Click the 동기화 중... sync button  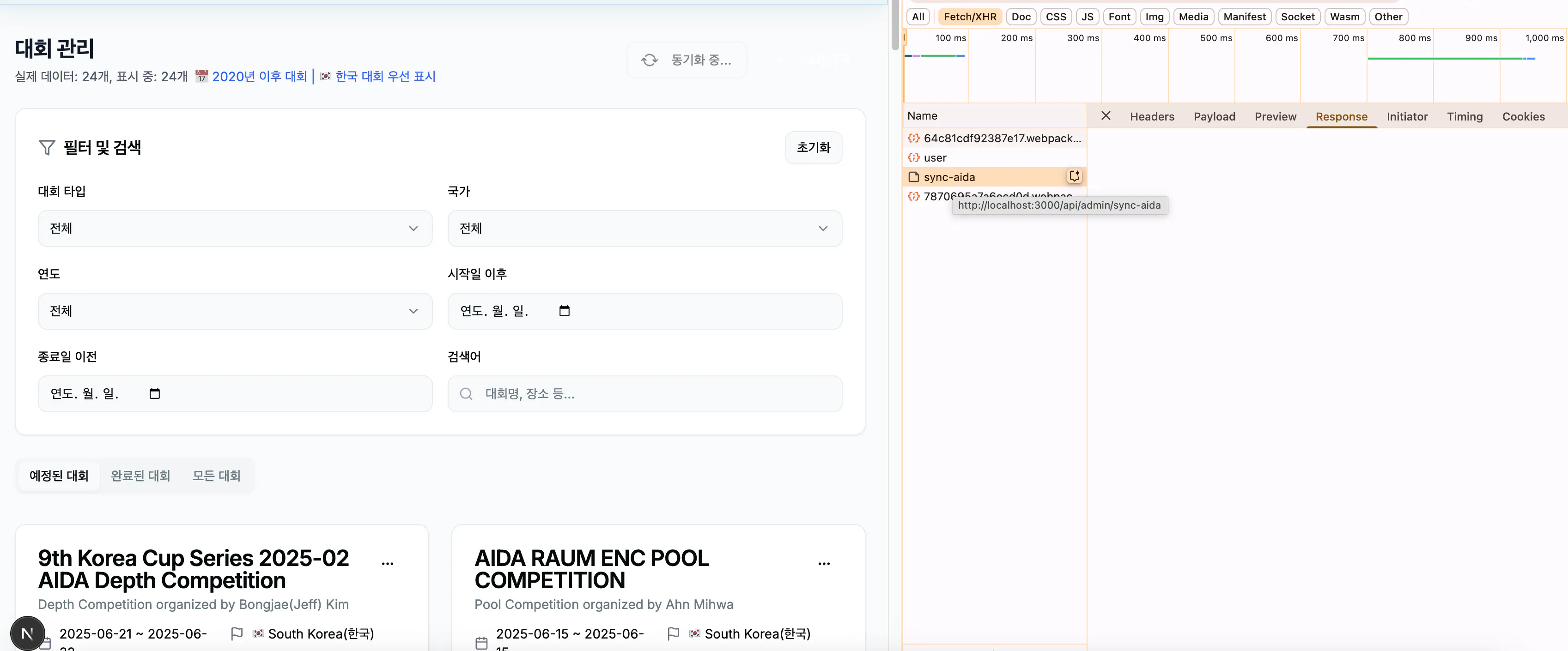(x=687, y=60)
